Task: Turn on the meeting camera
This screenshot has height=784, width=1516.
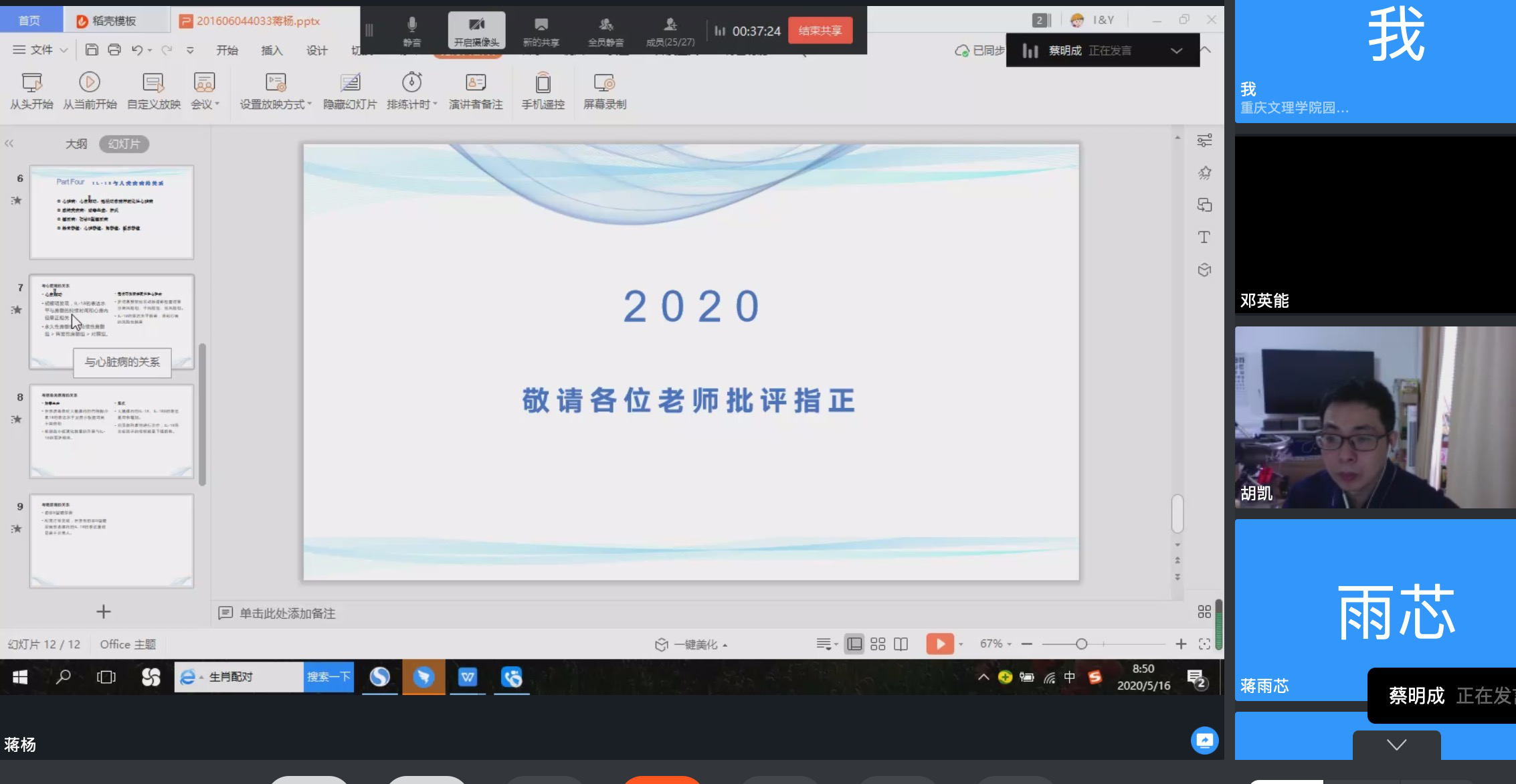Action: coord(476,30)
